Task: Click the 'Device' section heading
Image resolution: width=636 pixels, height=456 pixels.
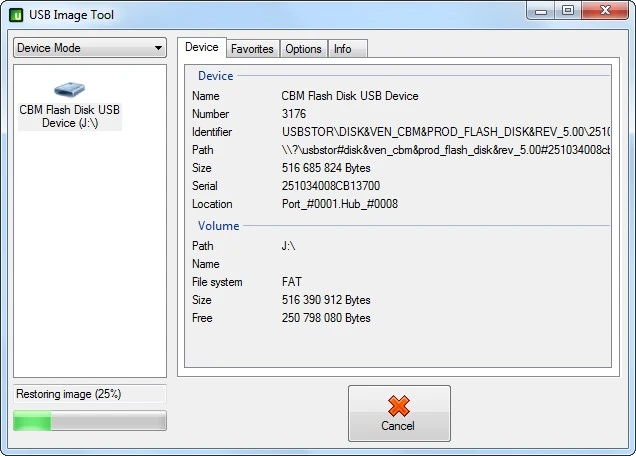Action: tap(215, 76)
